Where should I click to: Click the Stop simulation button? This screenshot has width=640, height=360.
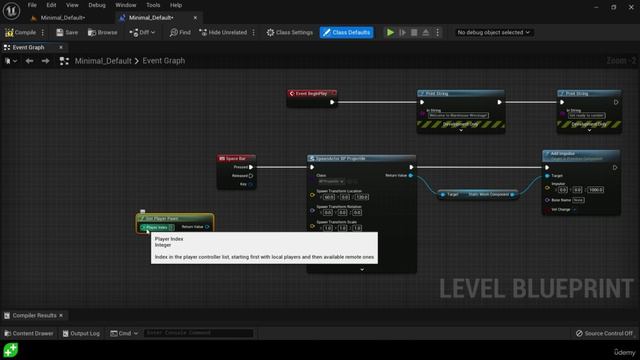[414, 32]
